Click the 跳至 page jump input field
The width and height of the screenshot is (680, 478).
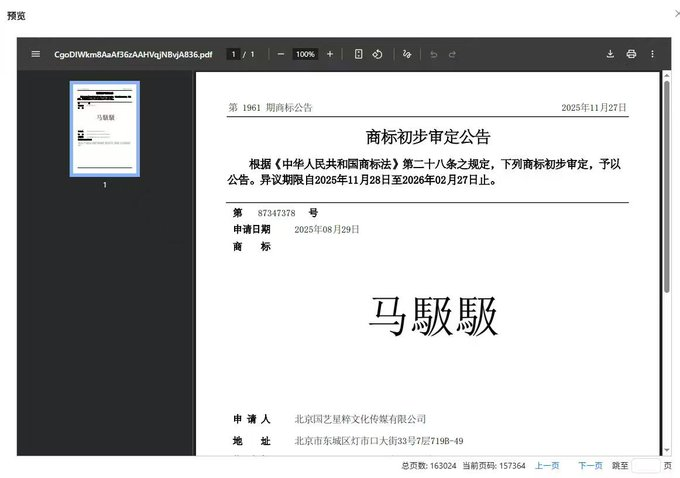coord(646,465)
